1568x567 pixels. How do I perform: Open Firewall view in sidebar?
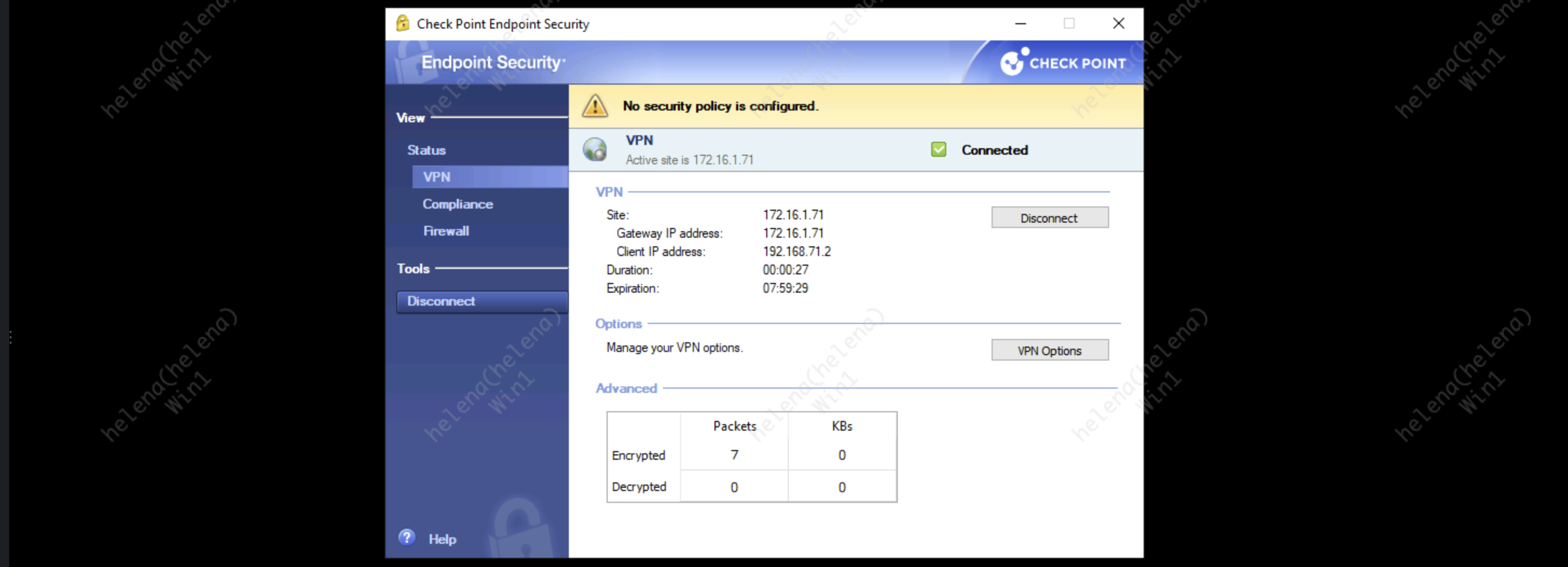coord(446,231)
